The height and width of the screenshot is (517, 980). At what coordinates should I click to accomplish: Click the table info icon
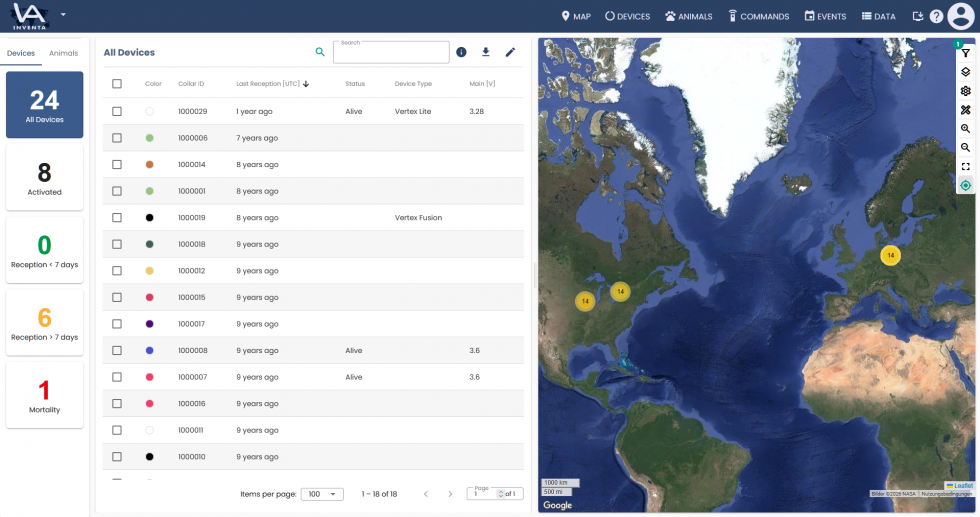pos(461,52)
